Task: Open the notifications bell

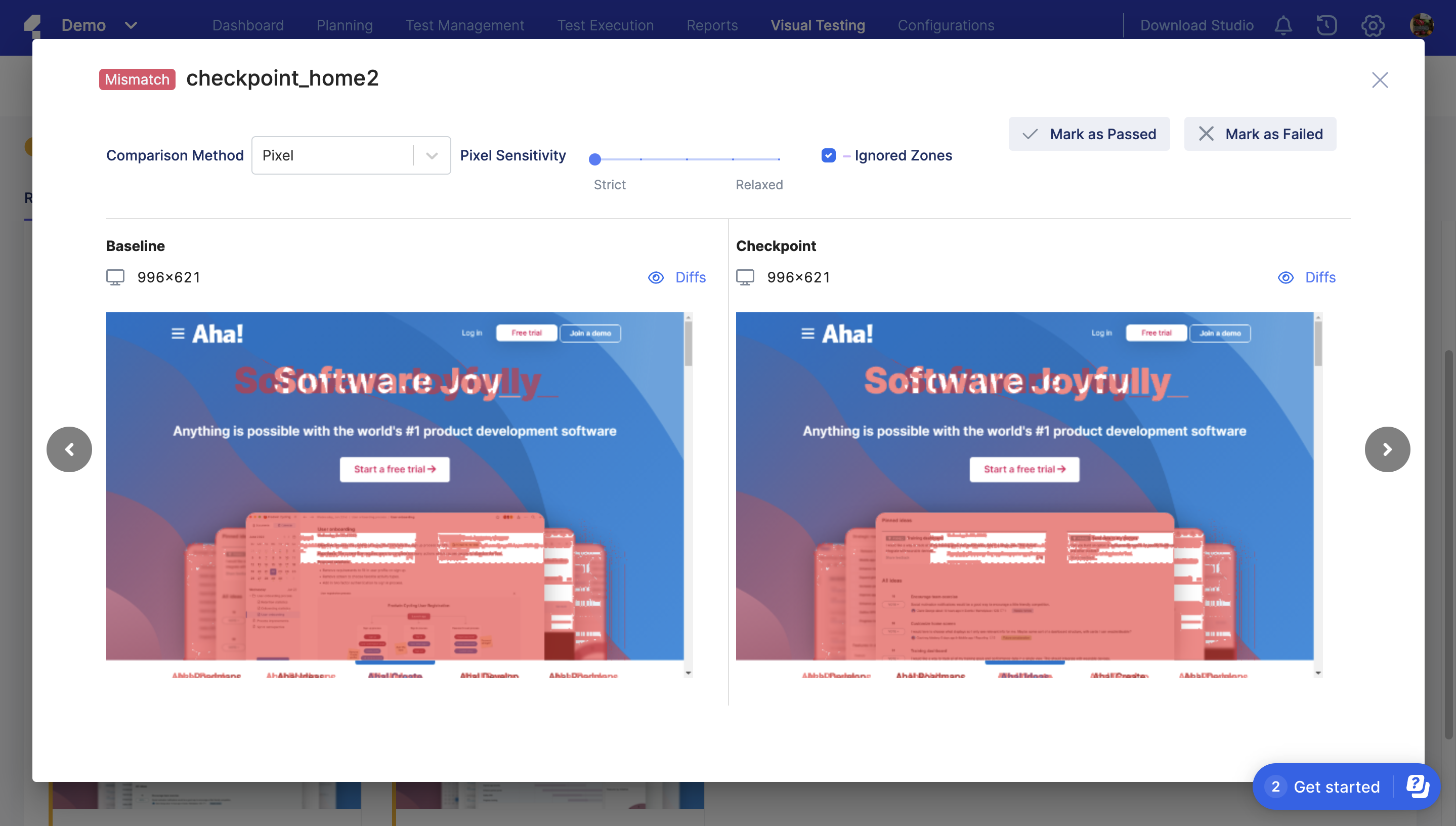Action: coord(1283,25)
